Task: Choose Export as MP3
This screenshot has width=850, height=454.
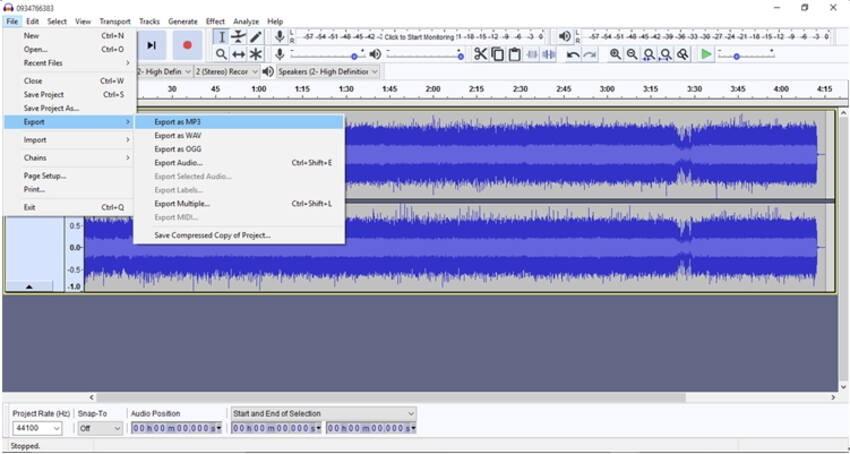Action: click(x=178, y=122)
